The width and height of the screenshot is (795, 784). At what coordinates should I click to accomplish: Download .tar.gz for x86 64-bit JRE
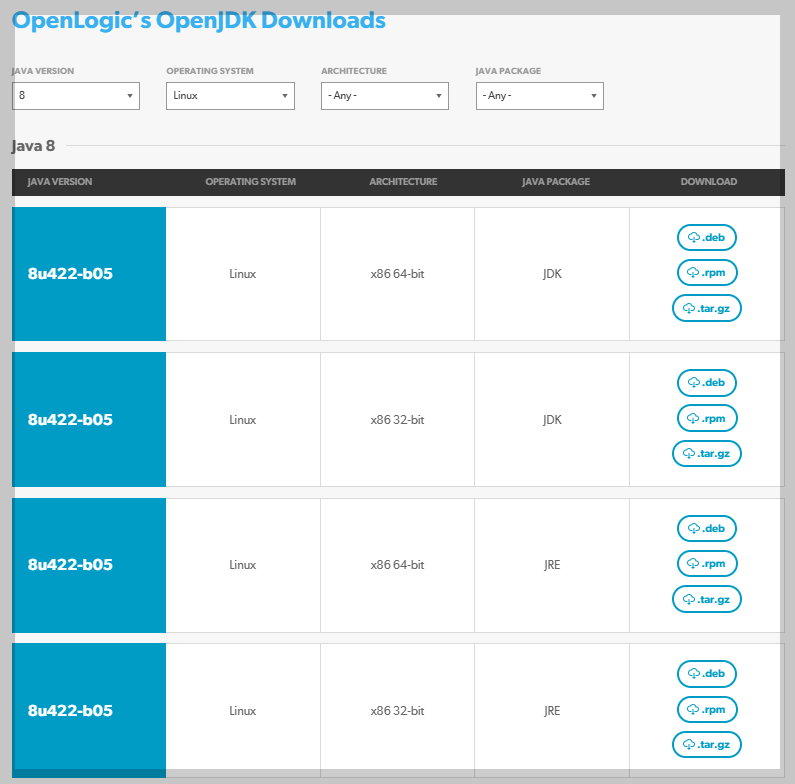[x=707, y=599]
